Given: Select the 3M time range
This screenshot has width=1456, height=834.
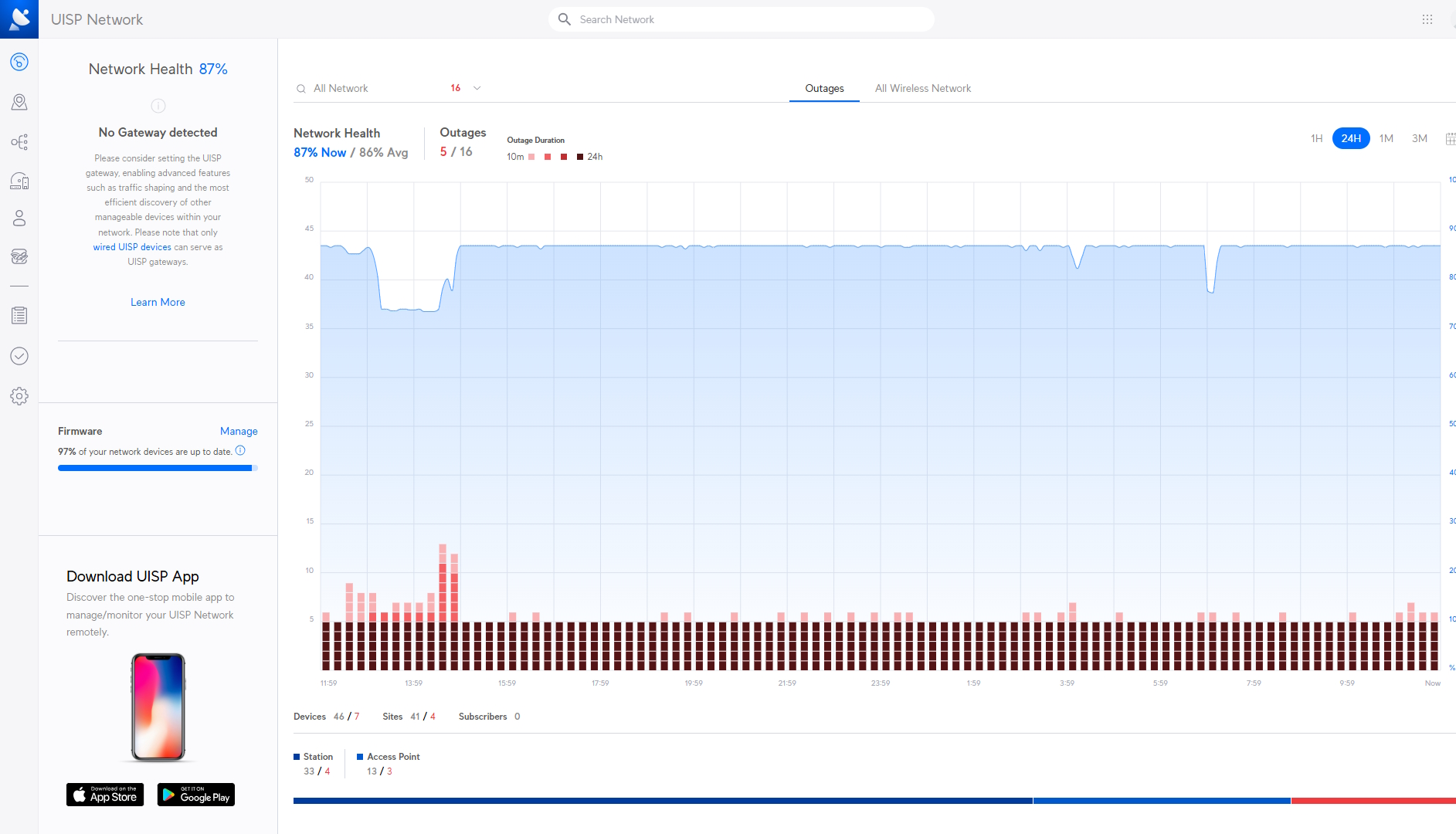Looking at the screenshot, I should click(1420, 138).
